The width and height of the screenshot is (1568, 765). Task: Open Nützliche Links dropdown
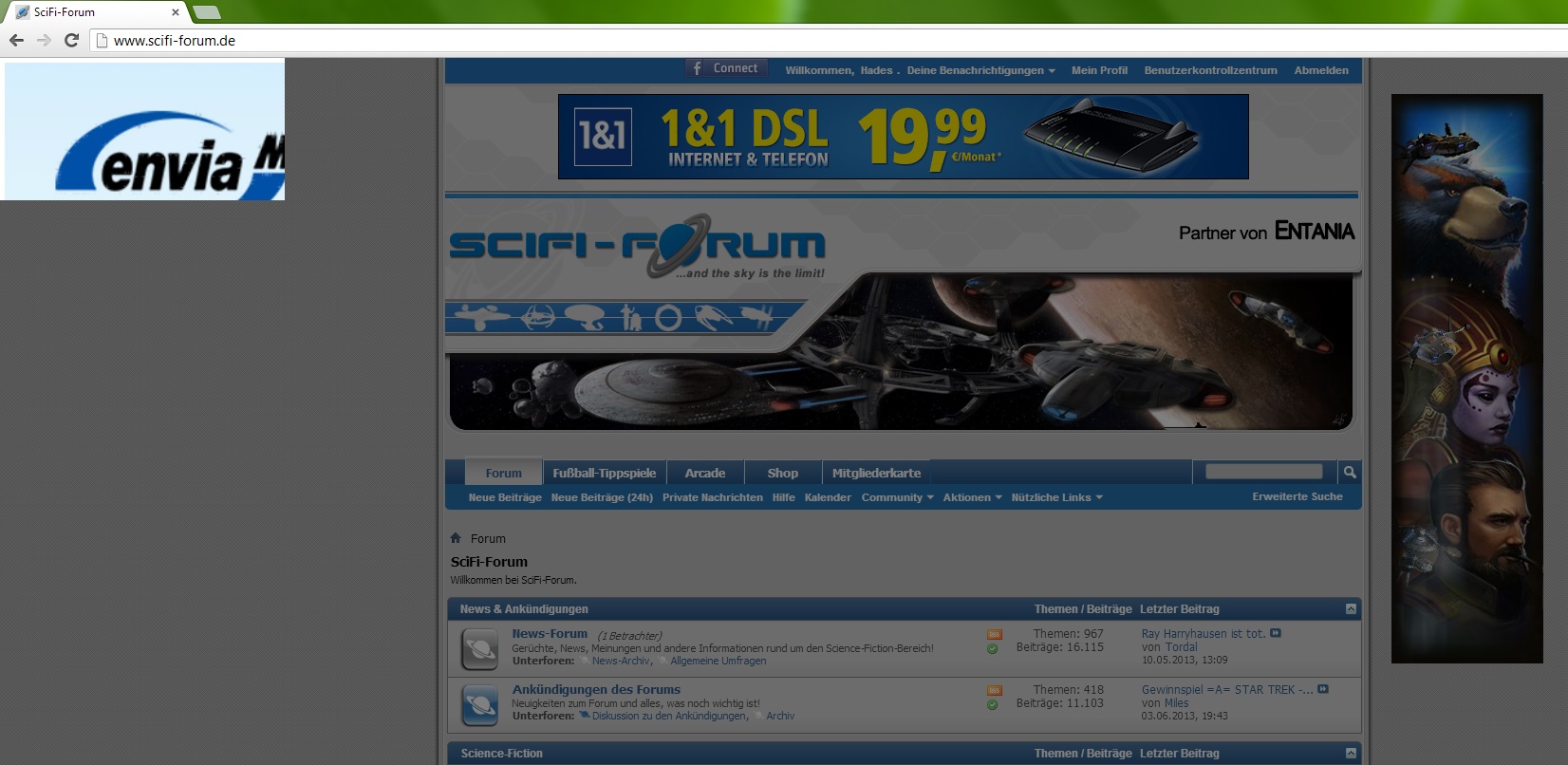click(1056, 497)
